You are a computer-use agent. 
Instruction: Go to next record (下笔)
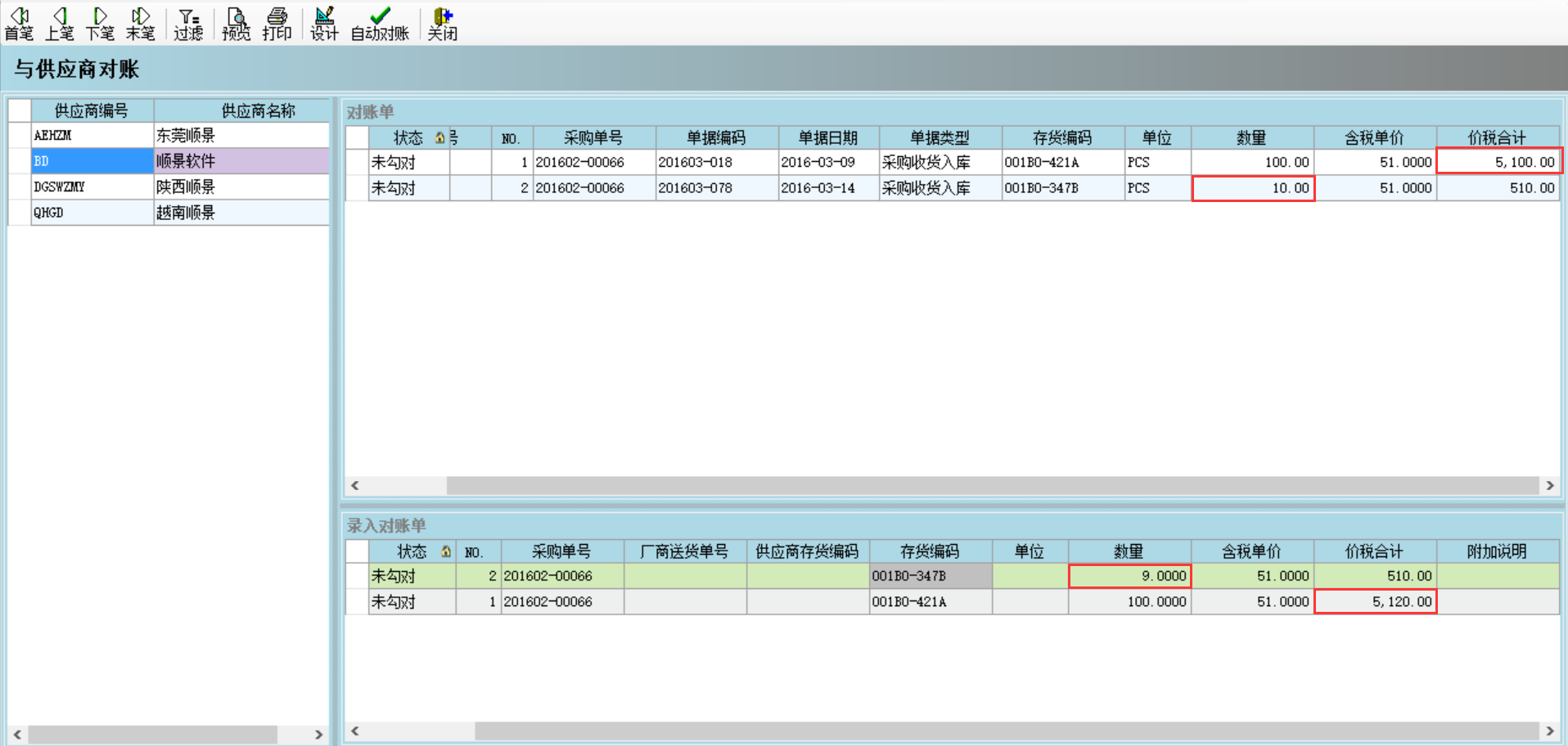click(100, 24)
